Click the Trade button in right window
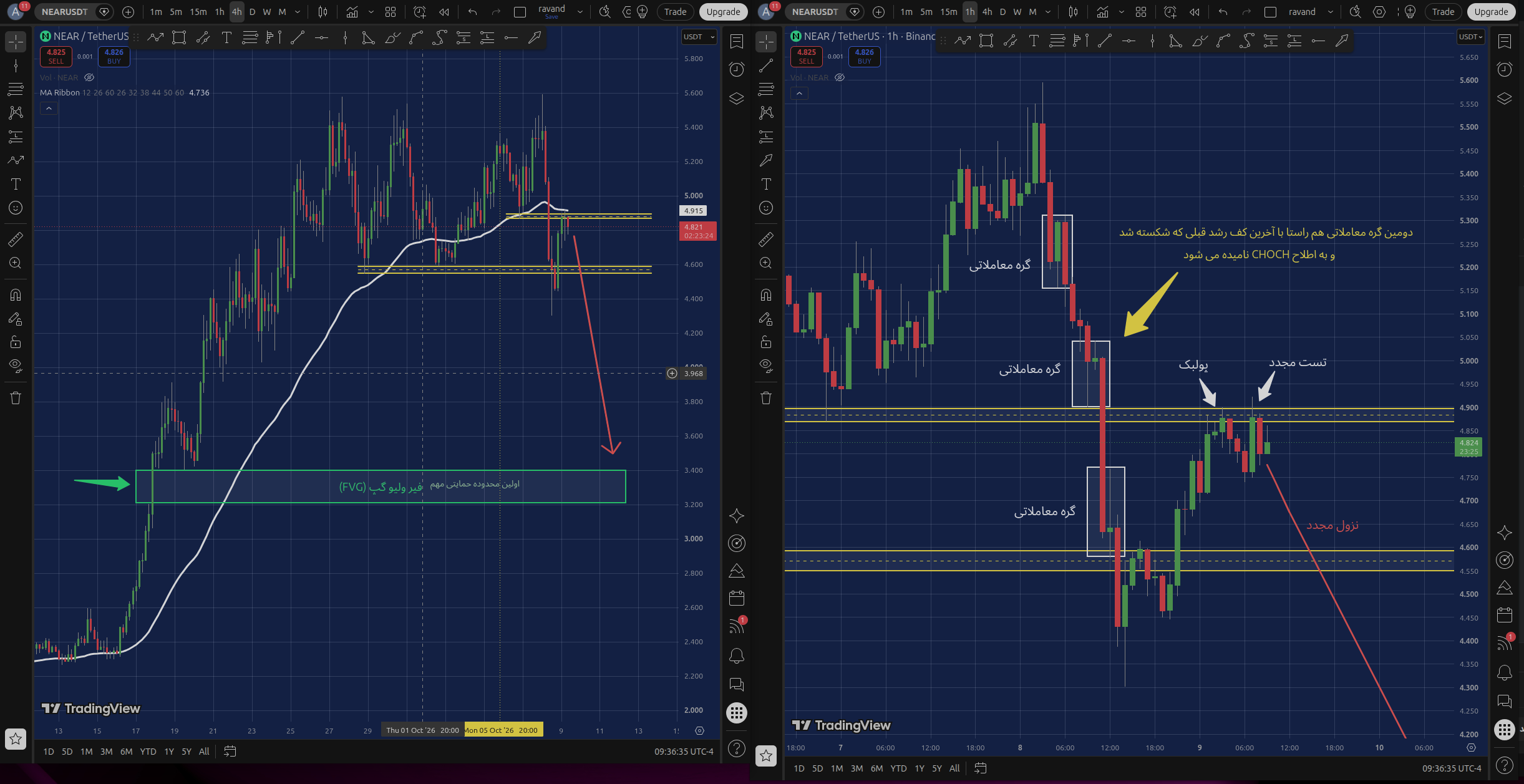 coord(1443,12)
